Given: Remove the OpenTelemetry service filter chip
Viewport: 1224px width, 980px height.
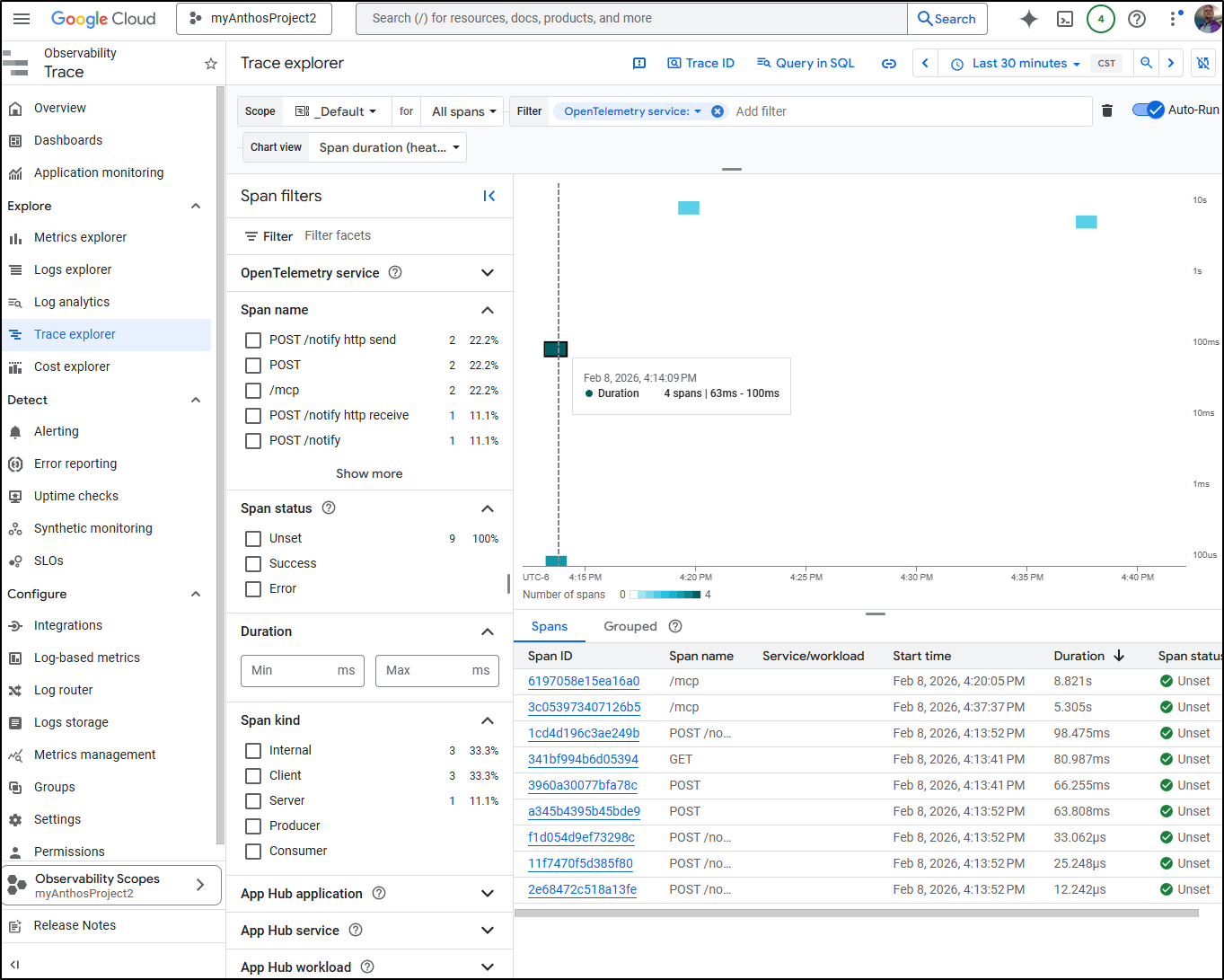Looking at the screenshot, I should 718,111.
